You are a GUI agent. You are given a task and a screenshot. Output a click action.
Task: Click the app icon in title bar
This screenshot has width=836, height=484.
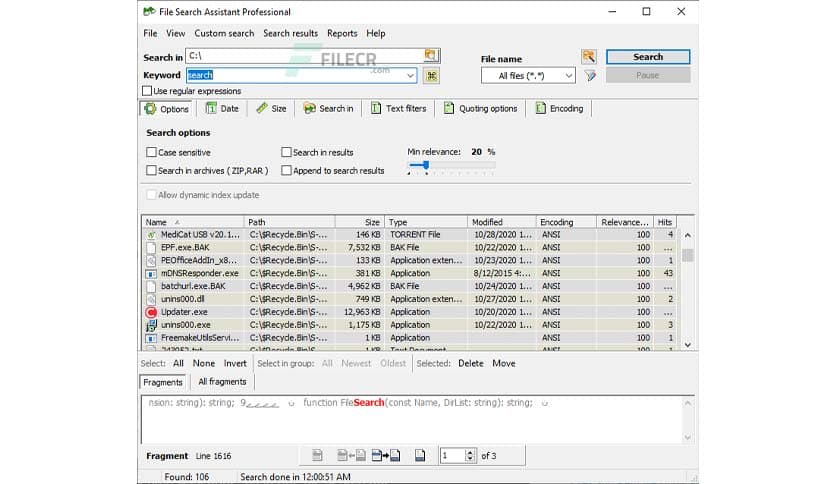click(149, 11)
